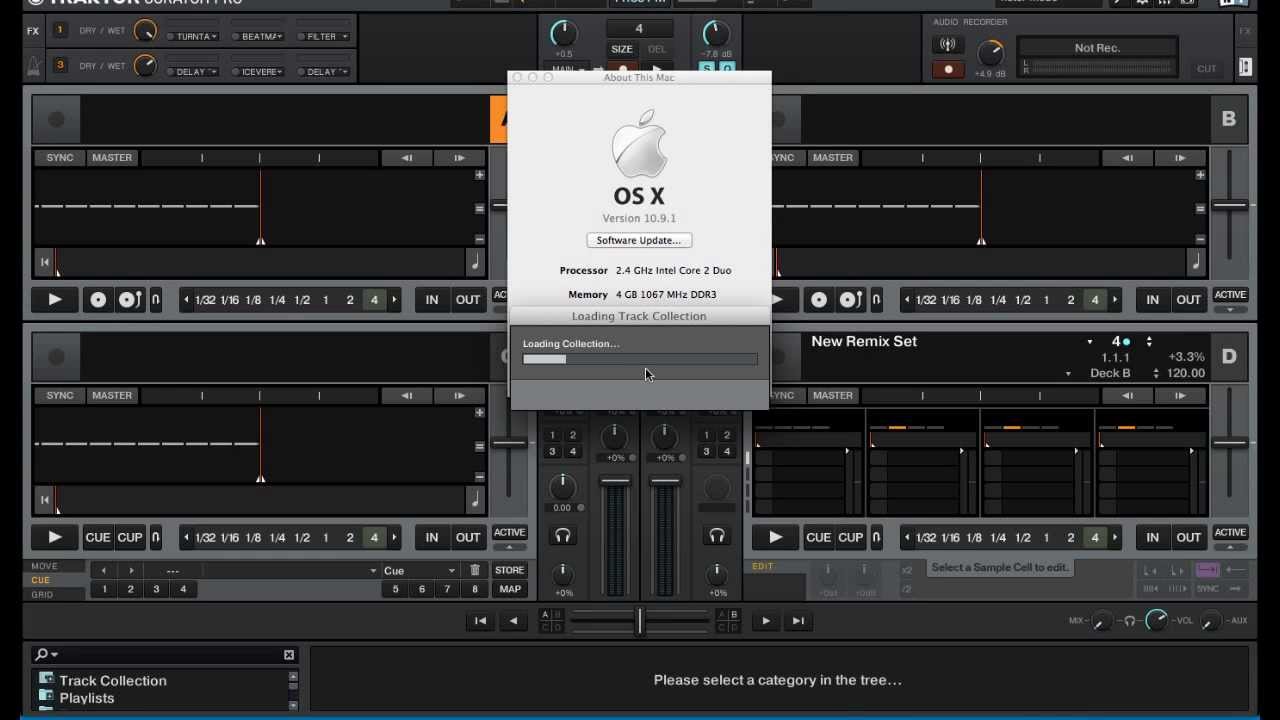This screenshot has height=720, width=1280.
Task: Toggle left mixer channel headphone cue
Action: click(563, 536)
